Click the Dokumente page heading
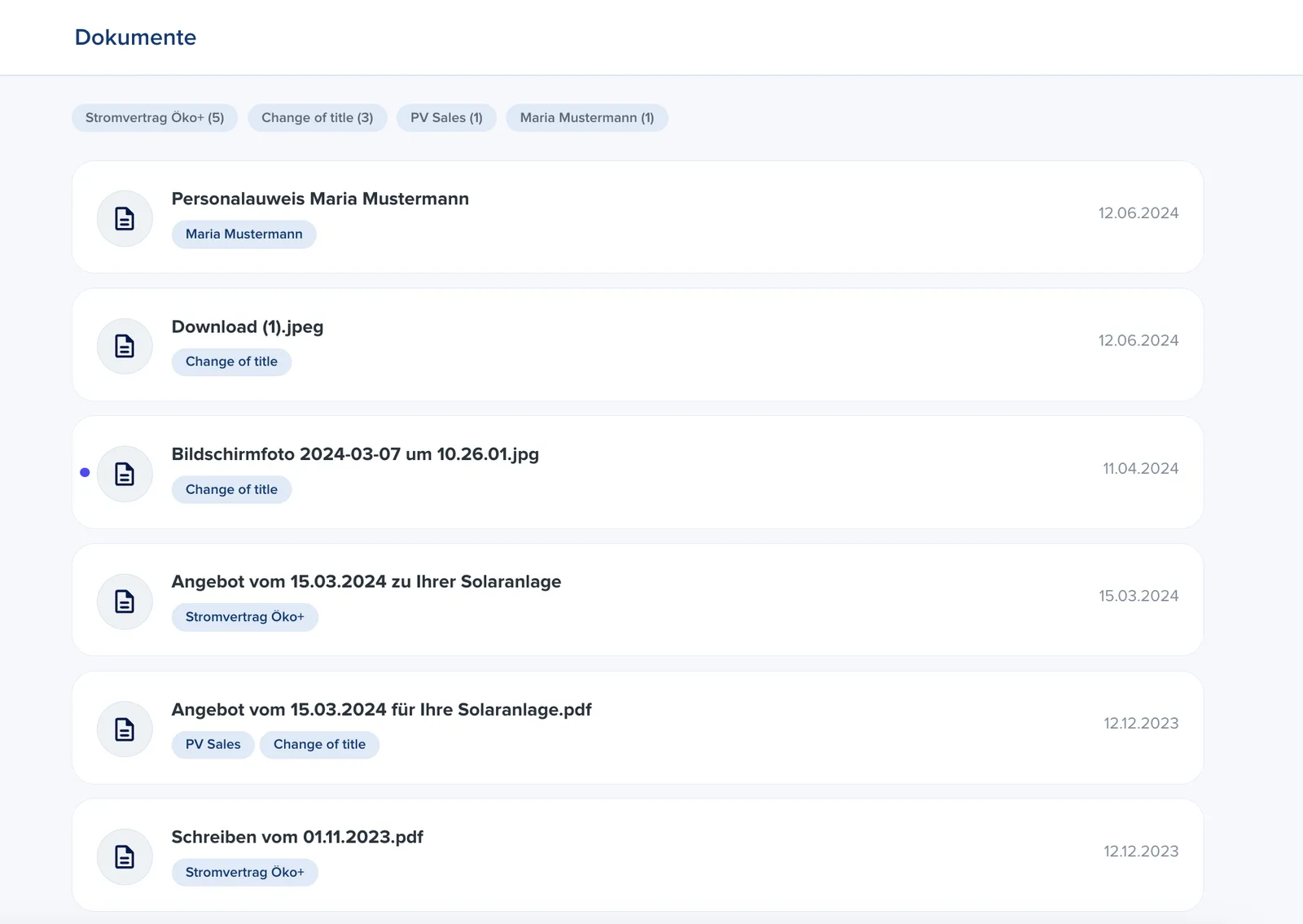The height and width of the screenshot is (924, 1303). [135, 37]
